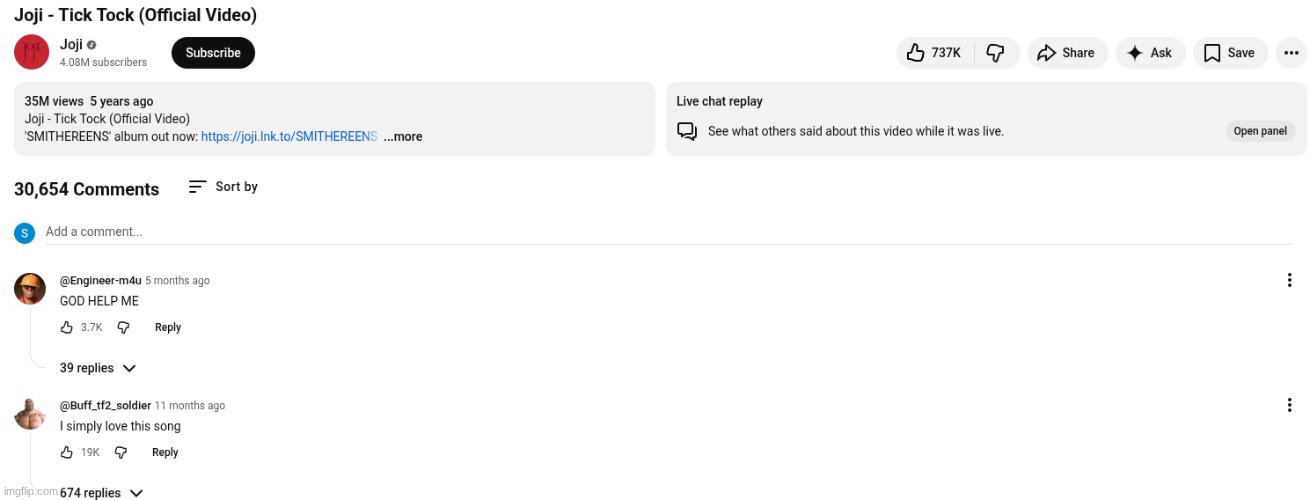Reply to the Engineer-m4u comment
Viewport: 1310px width, 500px height.
(168, 327)
